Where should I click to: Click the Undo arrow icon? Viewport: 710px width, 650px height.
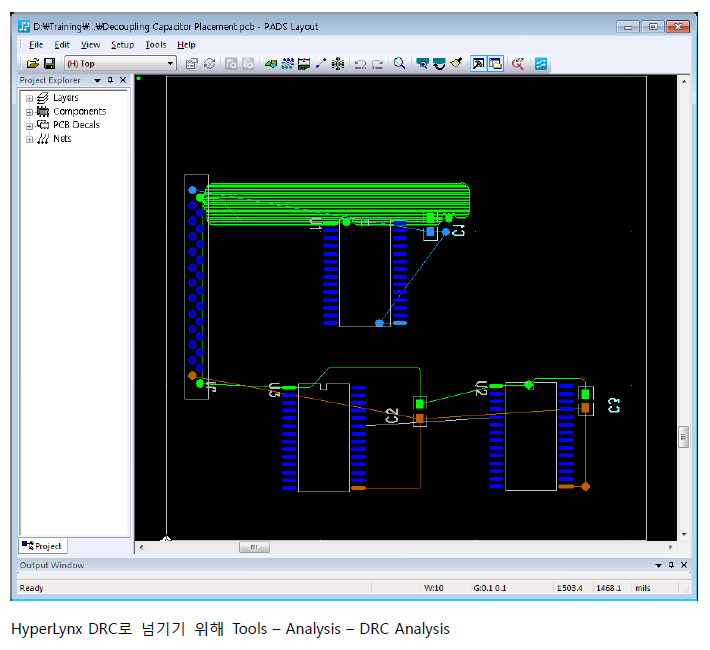[x=360, y=64]
